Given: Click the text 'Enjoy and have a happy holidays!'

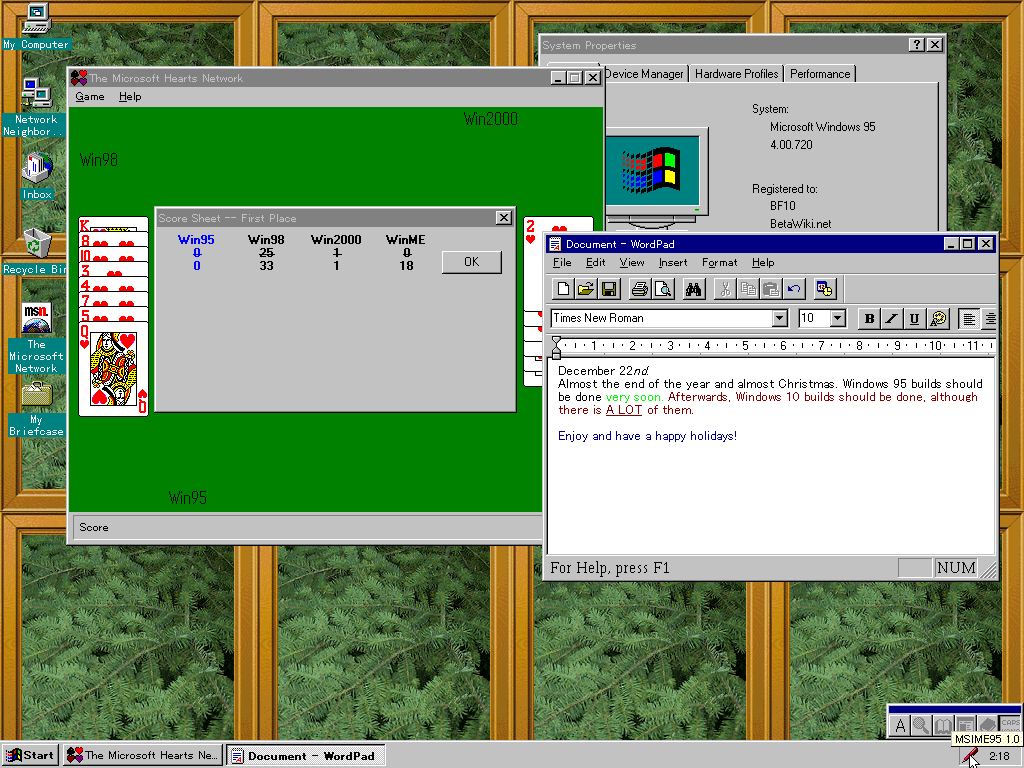Looking at the screenshot, I should pyautogui.click(x=647, y=436).
